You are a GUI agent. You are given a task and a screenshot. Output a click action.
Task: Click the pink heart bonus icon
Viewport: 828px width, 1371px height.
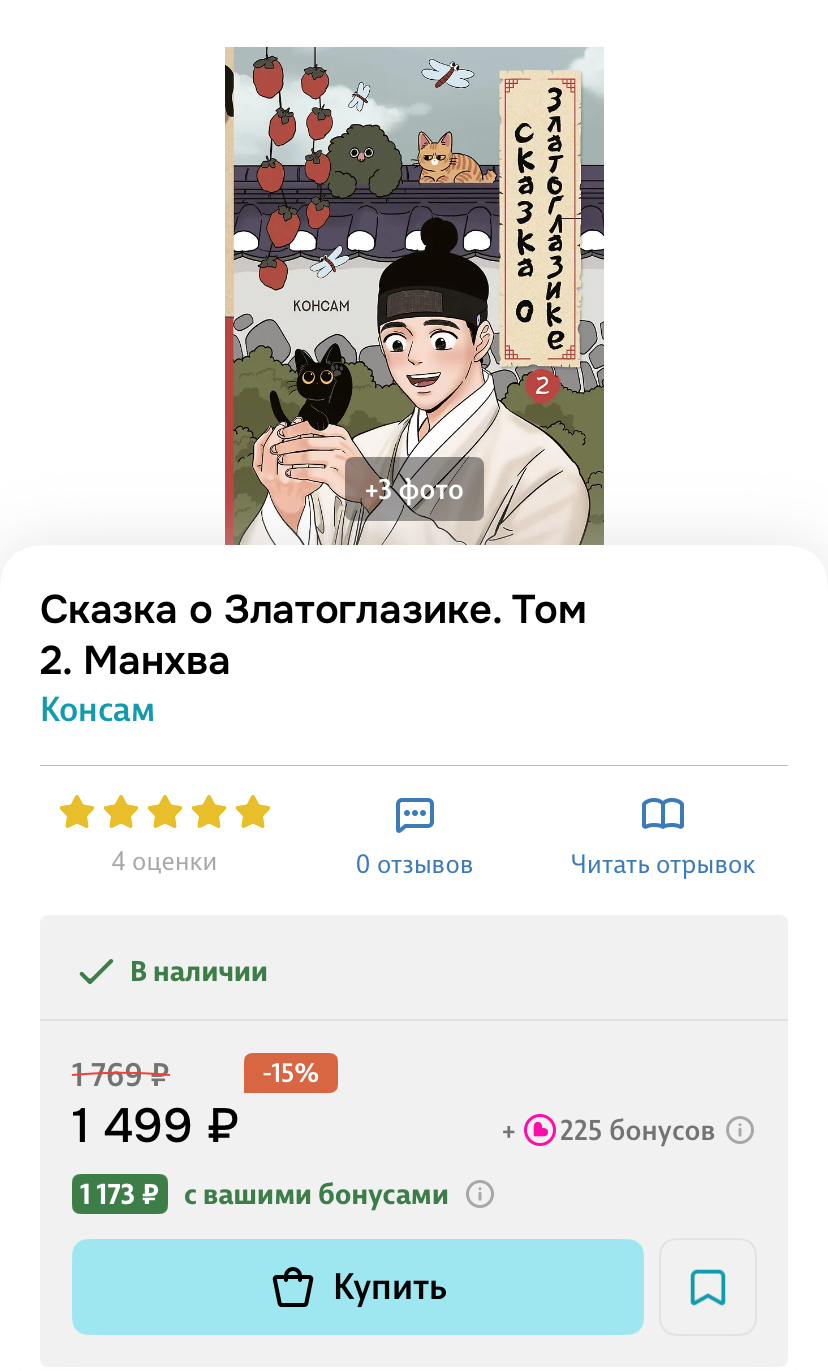(540, 1131)
